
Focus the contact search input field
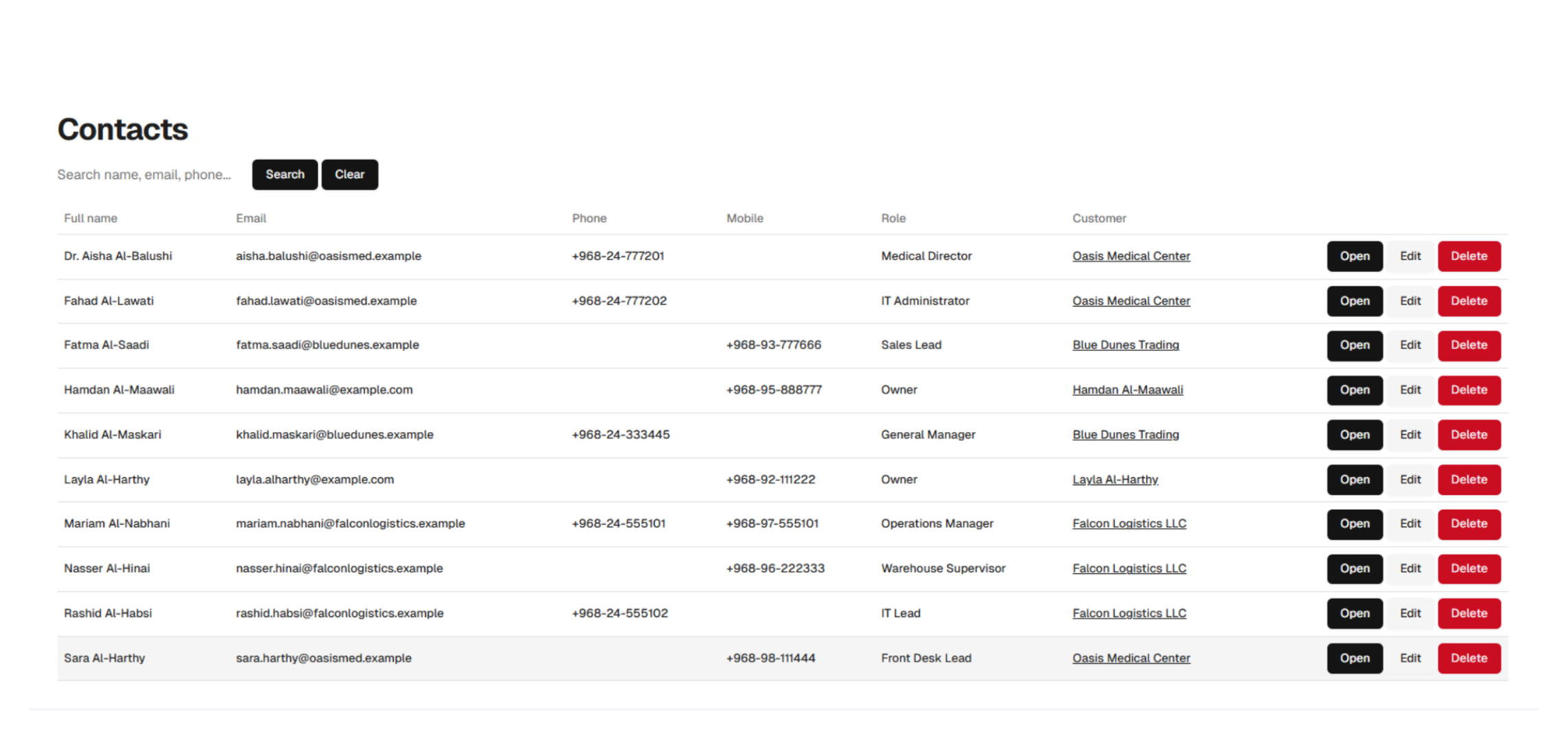point(145,174)
